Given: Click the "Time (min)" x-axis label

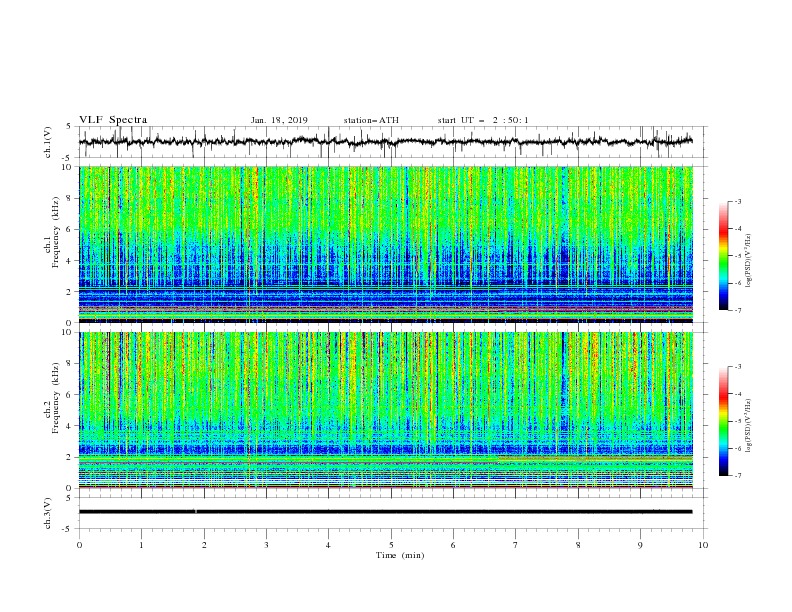Looking at the screenshot, I should [x=400, y=555].
